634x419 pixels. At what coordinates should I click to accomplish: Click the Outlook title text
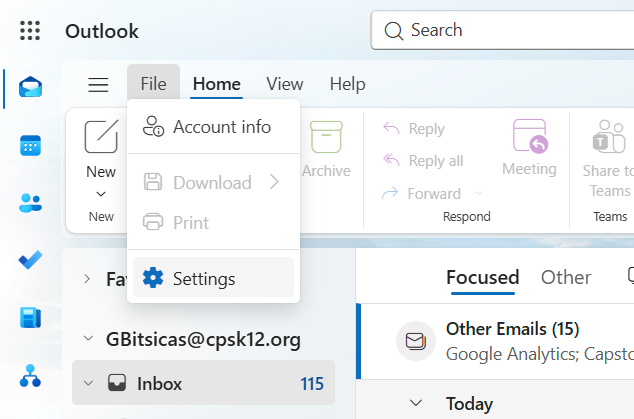(102, 32)
